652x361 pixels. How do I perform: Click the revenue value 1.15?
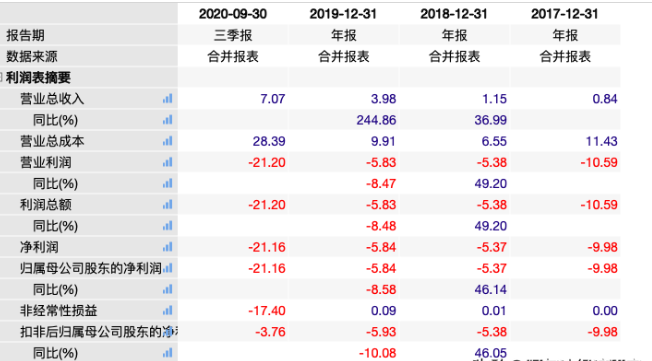[x=494, y=99]
